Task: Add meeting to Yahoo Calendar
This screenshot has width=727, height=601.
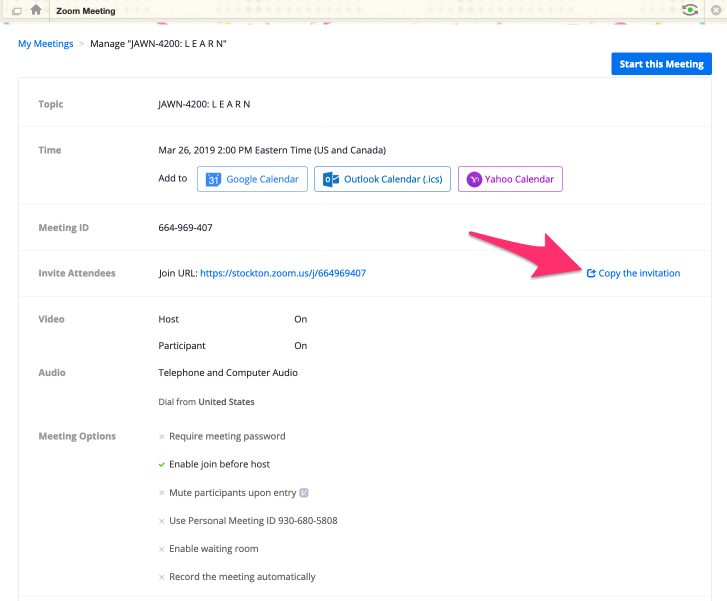Action: 510,179
